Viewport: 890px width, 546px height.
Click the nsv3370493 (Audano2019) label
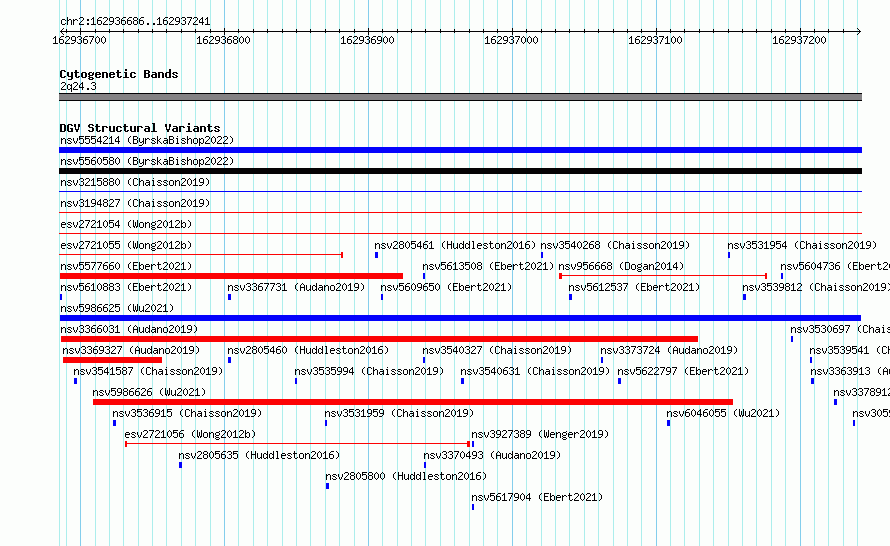[x=492, y=455]
